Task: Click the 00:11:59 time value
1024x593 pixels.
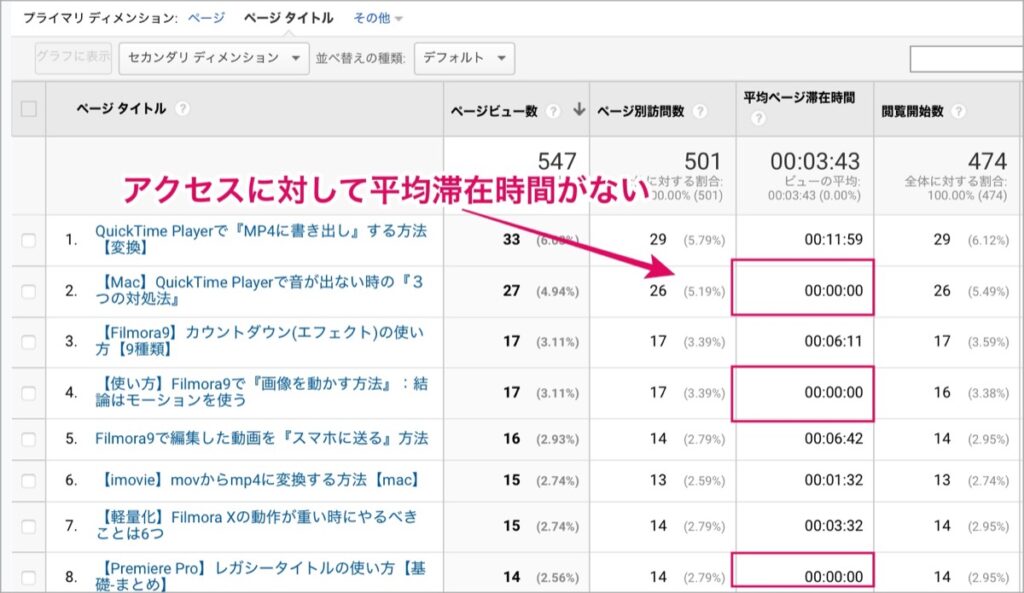Action: [833, 240]
